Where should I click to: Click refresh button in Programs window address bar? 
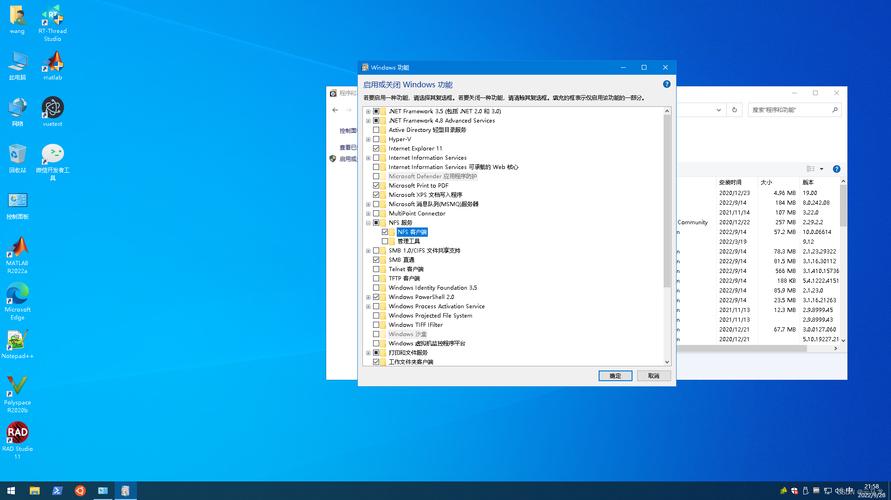[734, 110]
